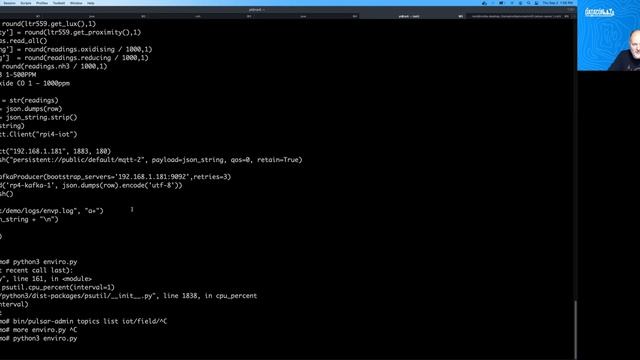Click the psutil.cpu_percent(interval=1) line
Screen dimensions: 640x360
coord(58,287)
